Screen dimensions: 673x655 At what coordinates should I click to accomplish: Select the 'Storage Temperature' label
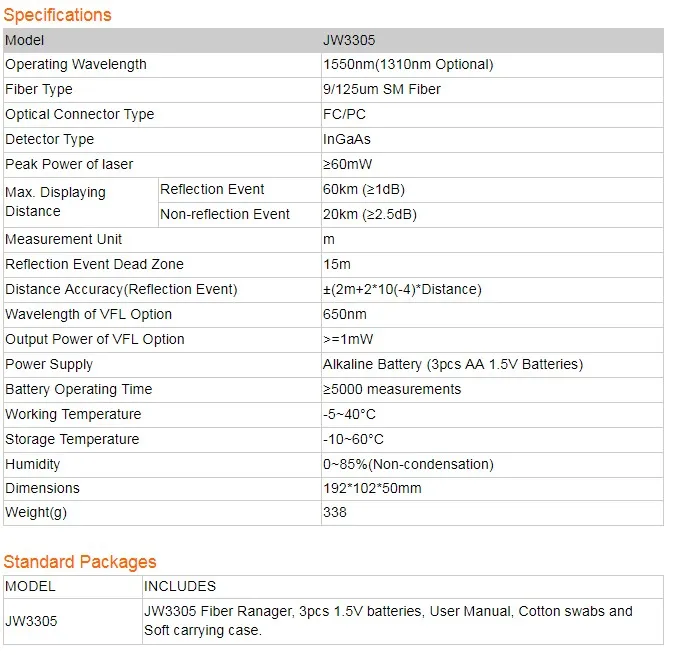click(x=72, y=439)
